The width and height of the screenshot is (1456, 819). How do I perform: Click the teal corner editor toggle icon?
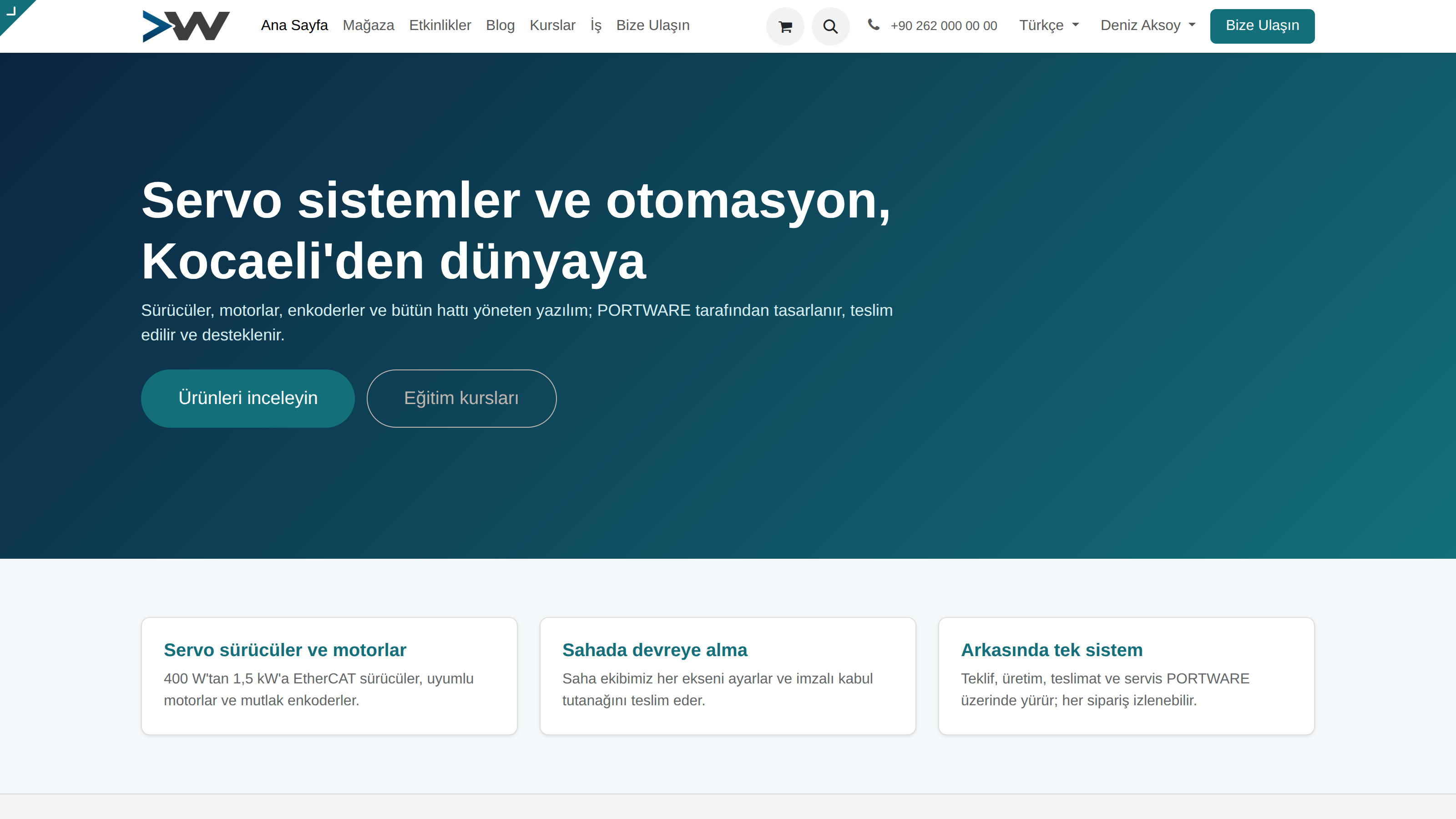coord(12,11)
